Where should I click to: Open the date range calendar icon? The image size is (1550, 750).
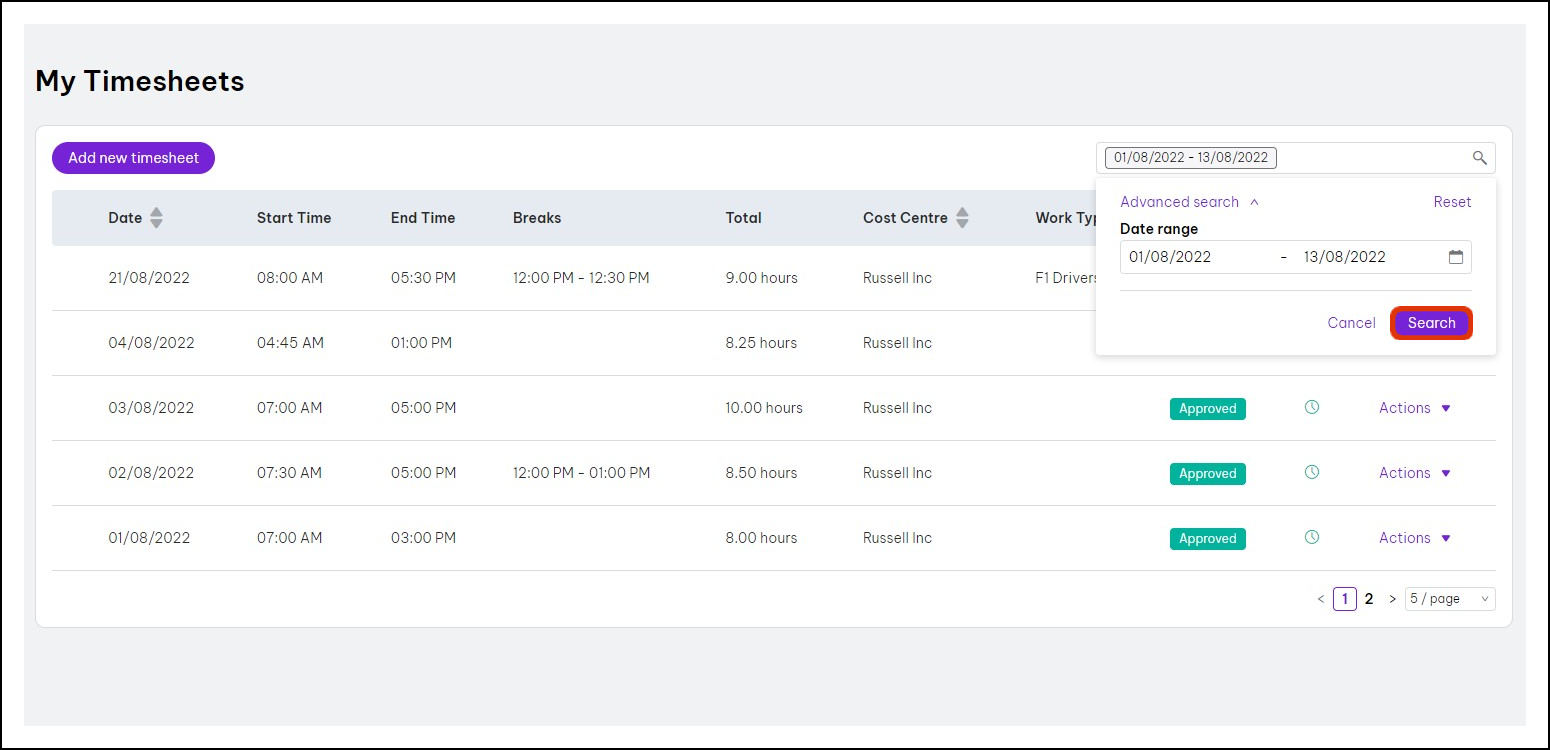coord(1456,257)
